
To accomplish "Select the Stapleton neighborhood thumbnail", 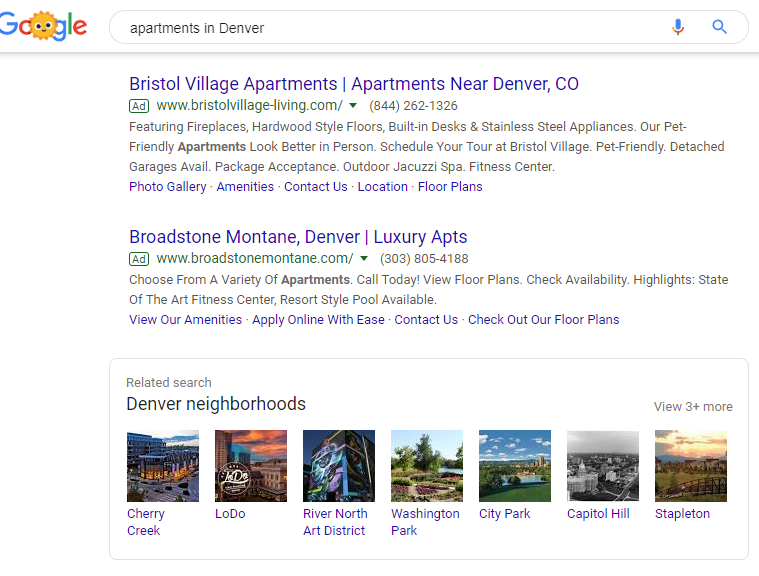I will pyautogui.click(x=691, y=466).
